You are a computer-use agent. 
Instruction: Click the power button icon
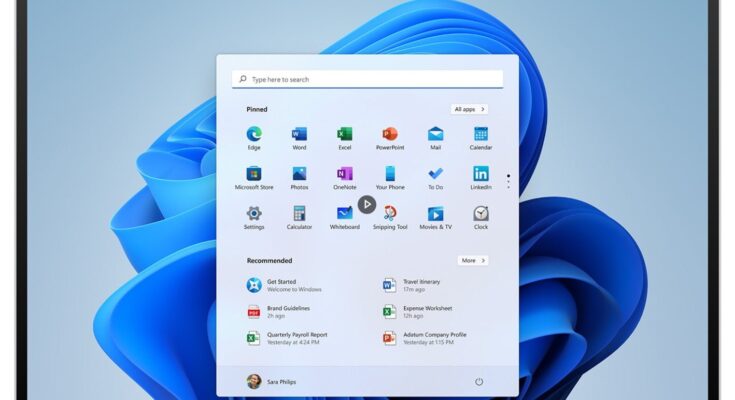[x=479, y=382]
